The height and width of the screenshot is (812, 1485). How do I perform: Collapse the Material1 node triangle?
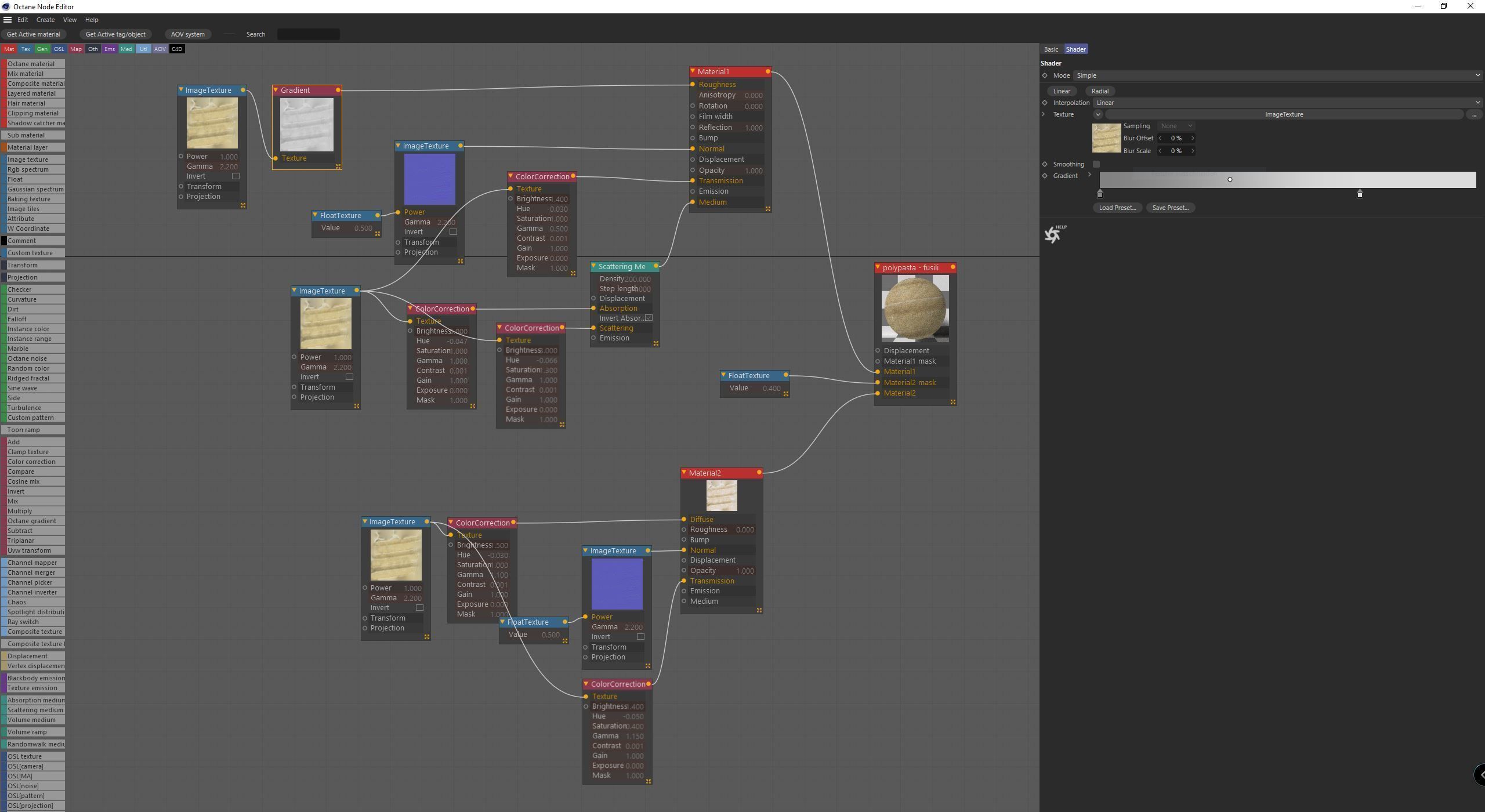click(693, 71)
